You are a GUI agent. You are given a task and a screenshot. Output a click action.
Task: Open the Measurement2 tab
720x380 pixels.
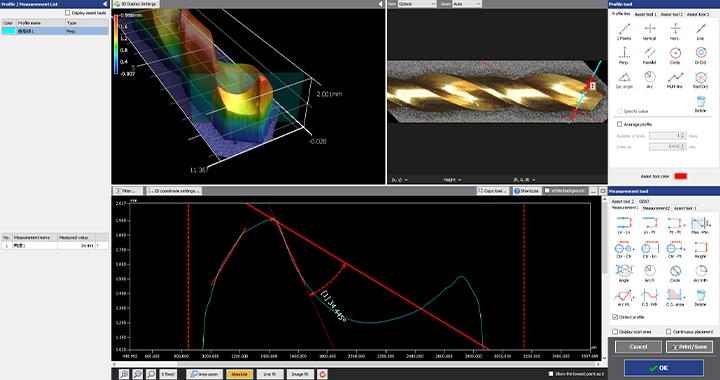click(x=656, y=208)
